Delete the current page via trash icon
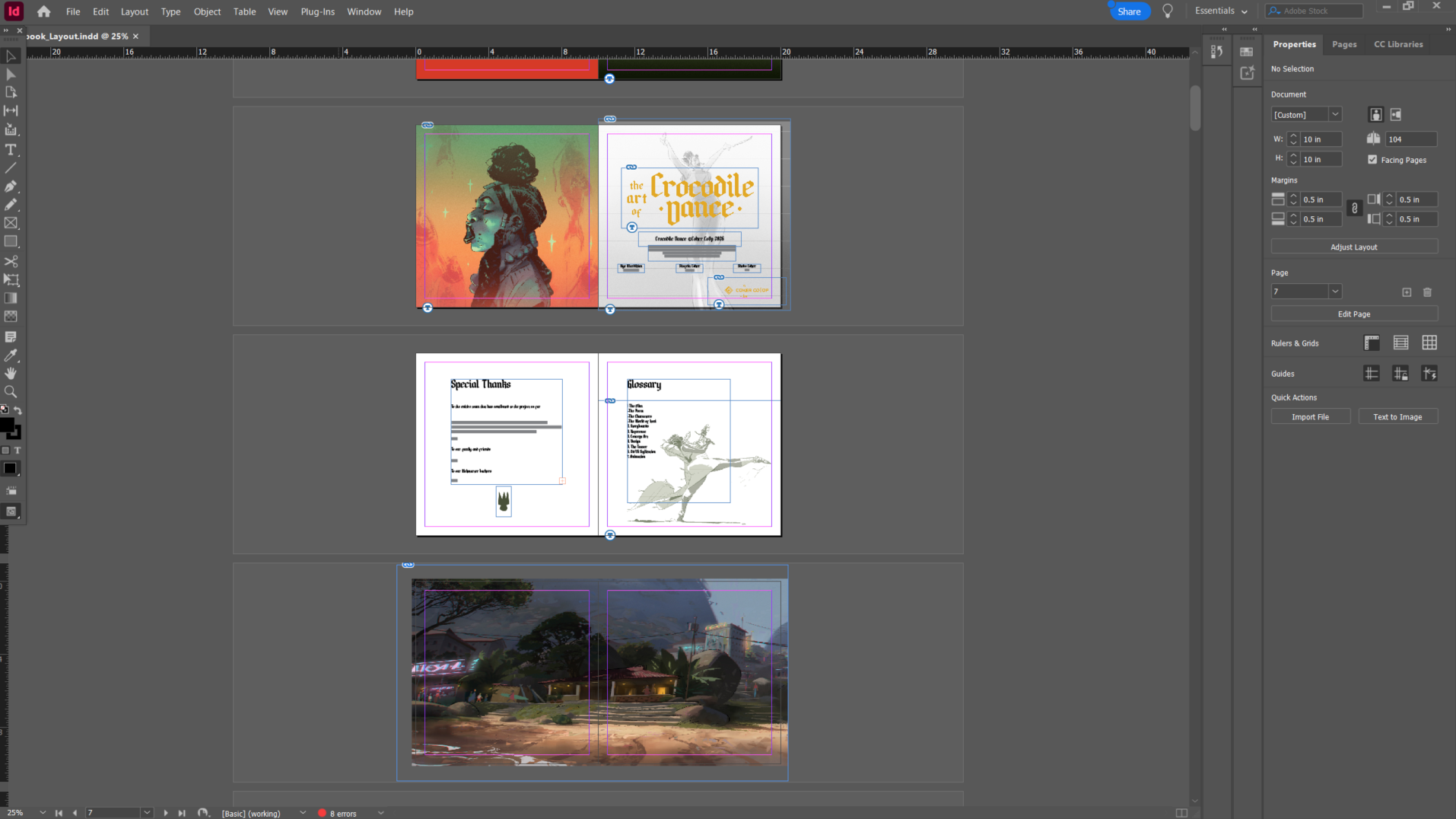The width and height of the screenshot is (1456, 819). (x=1428, y=292)
